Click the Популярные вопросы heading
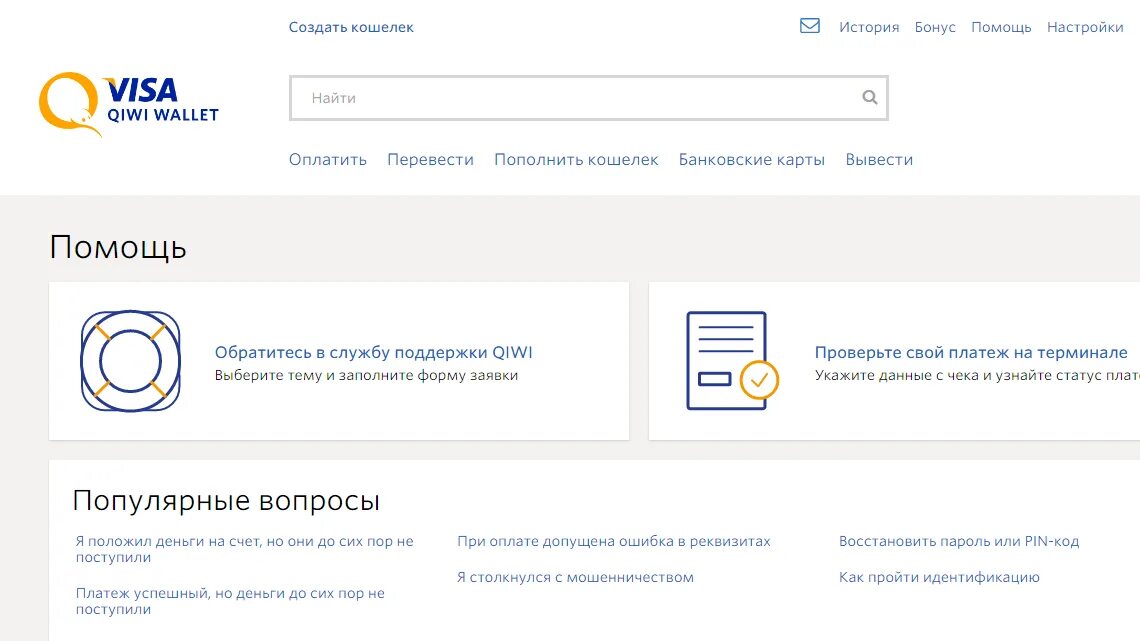This screenshot has height=641, width=1140. click(x=226, y=501)
